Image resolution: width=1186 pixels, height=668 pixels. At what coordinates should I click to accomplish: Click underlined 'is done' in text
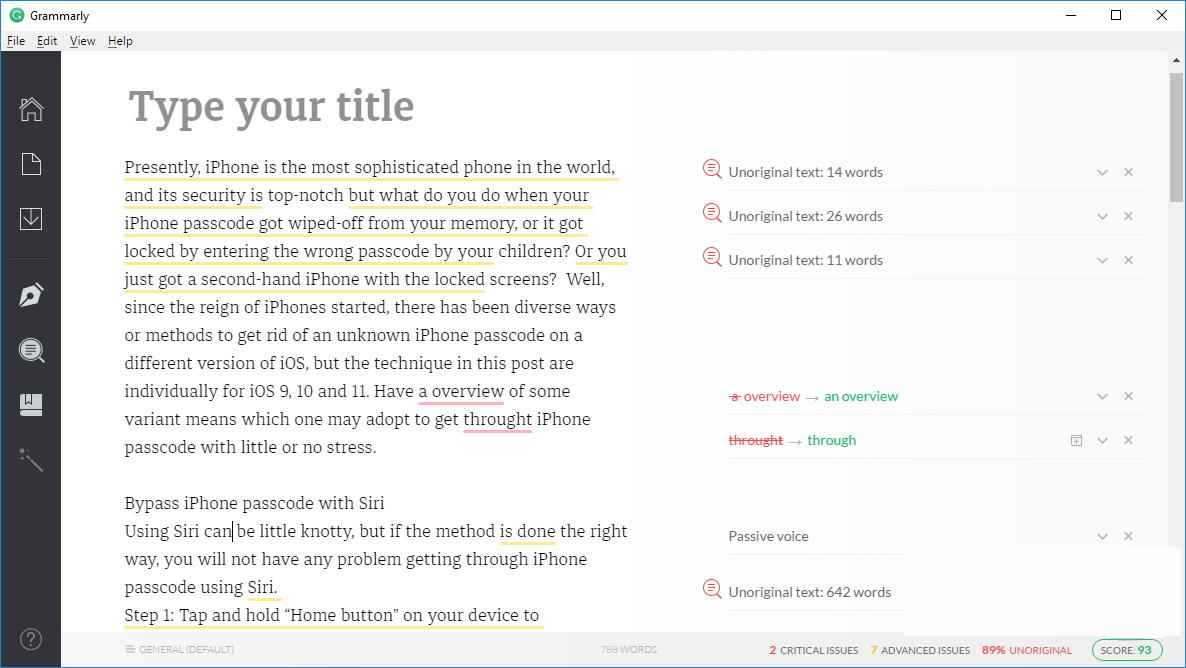[527, 531]
